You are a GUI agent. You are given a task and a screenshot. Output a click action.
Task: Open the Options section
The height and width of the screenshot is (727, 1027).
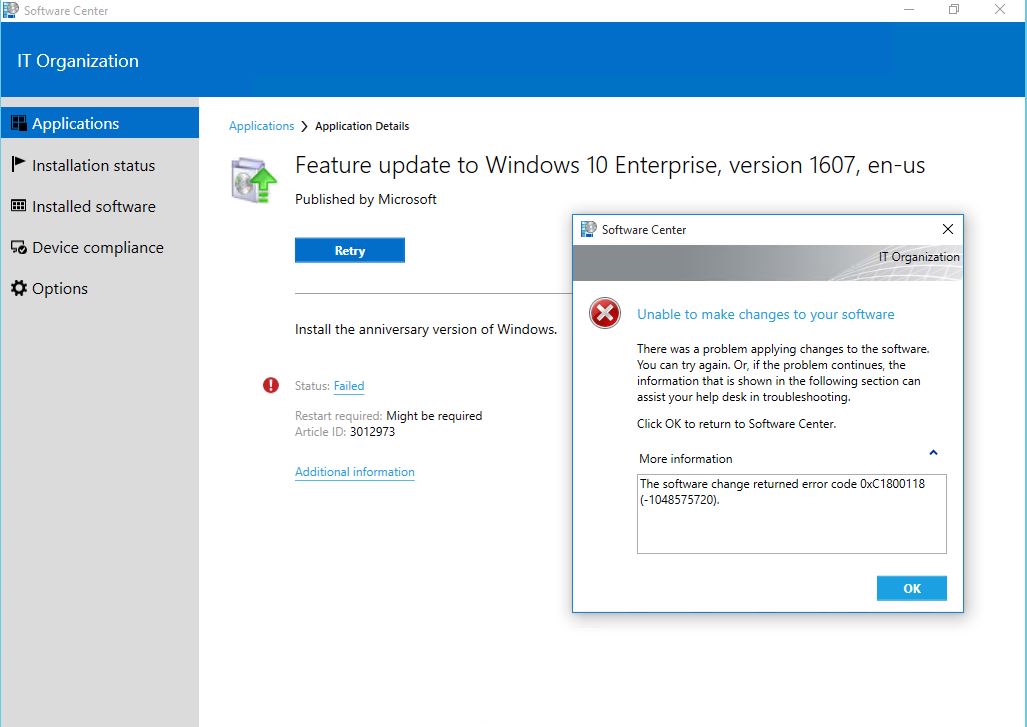(100, 288)
